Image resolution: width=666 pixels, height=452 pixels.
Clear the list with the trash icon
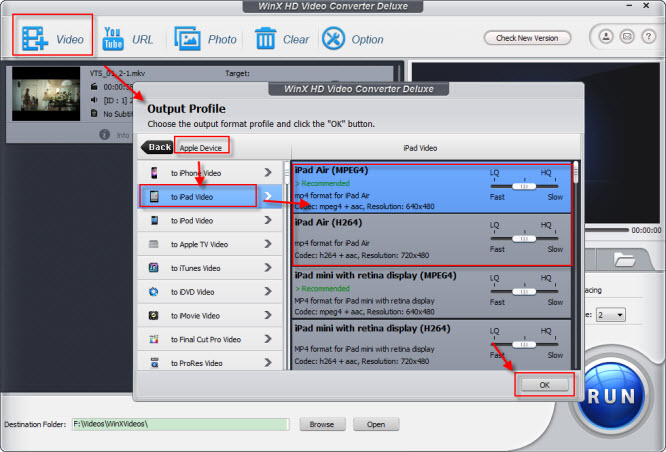click(x=265, y=39)
